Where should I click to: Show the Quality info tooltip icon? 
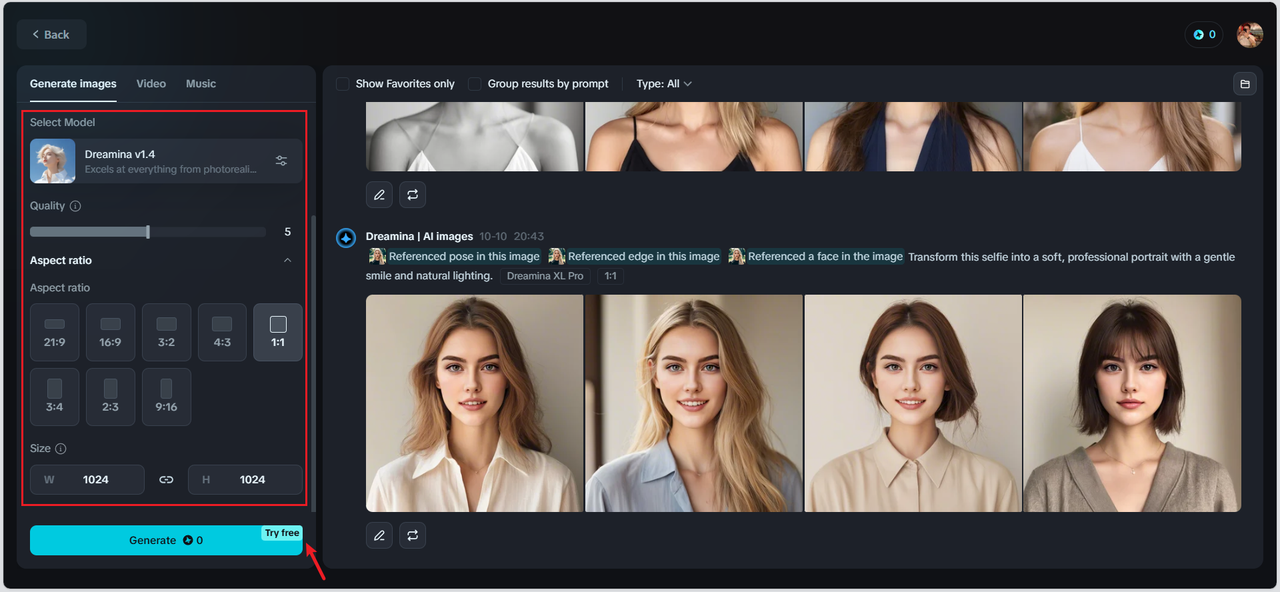(x=76, y=206)
